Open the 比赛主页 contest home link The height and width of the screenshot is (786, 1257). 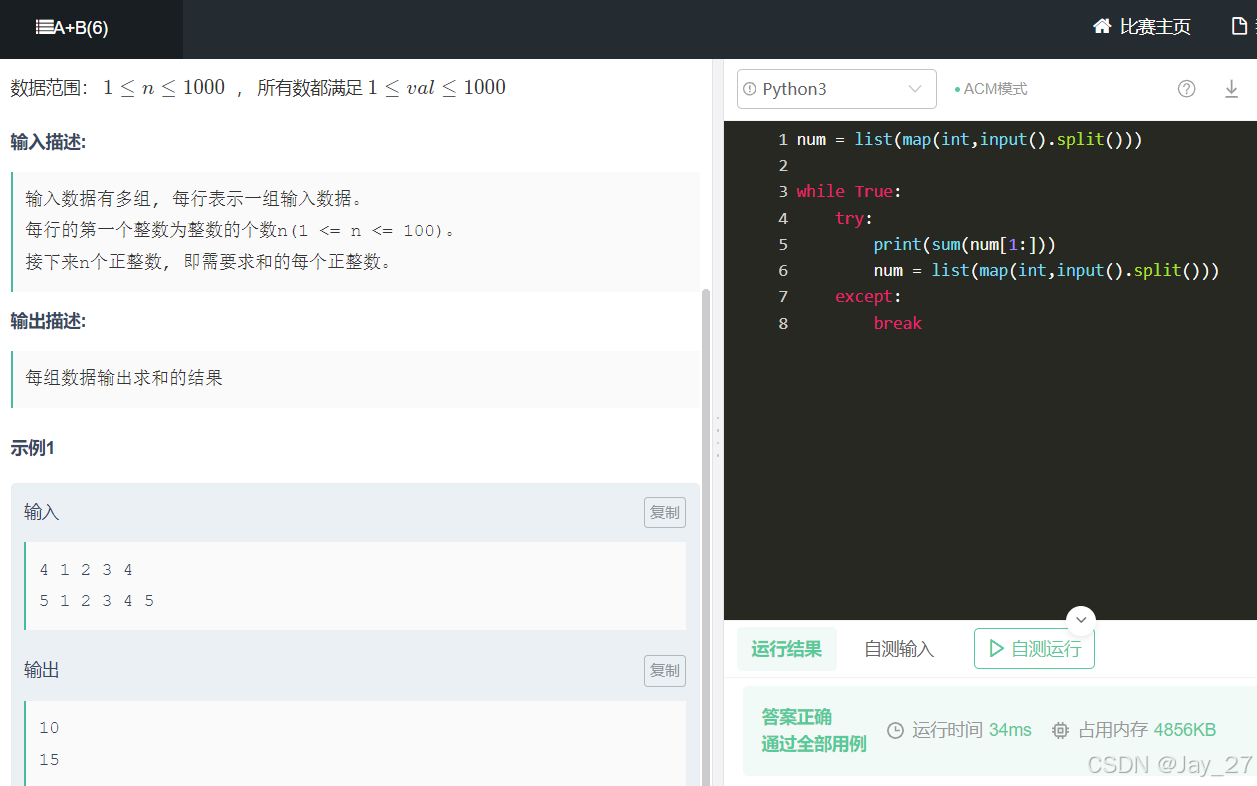[1142, 27]
